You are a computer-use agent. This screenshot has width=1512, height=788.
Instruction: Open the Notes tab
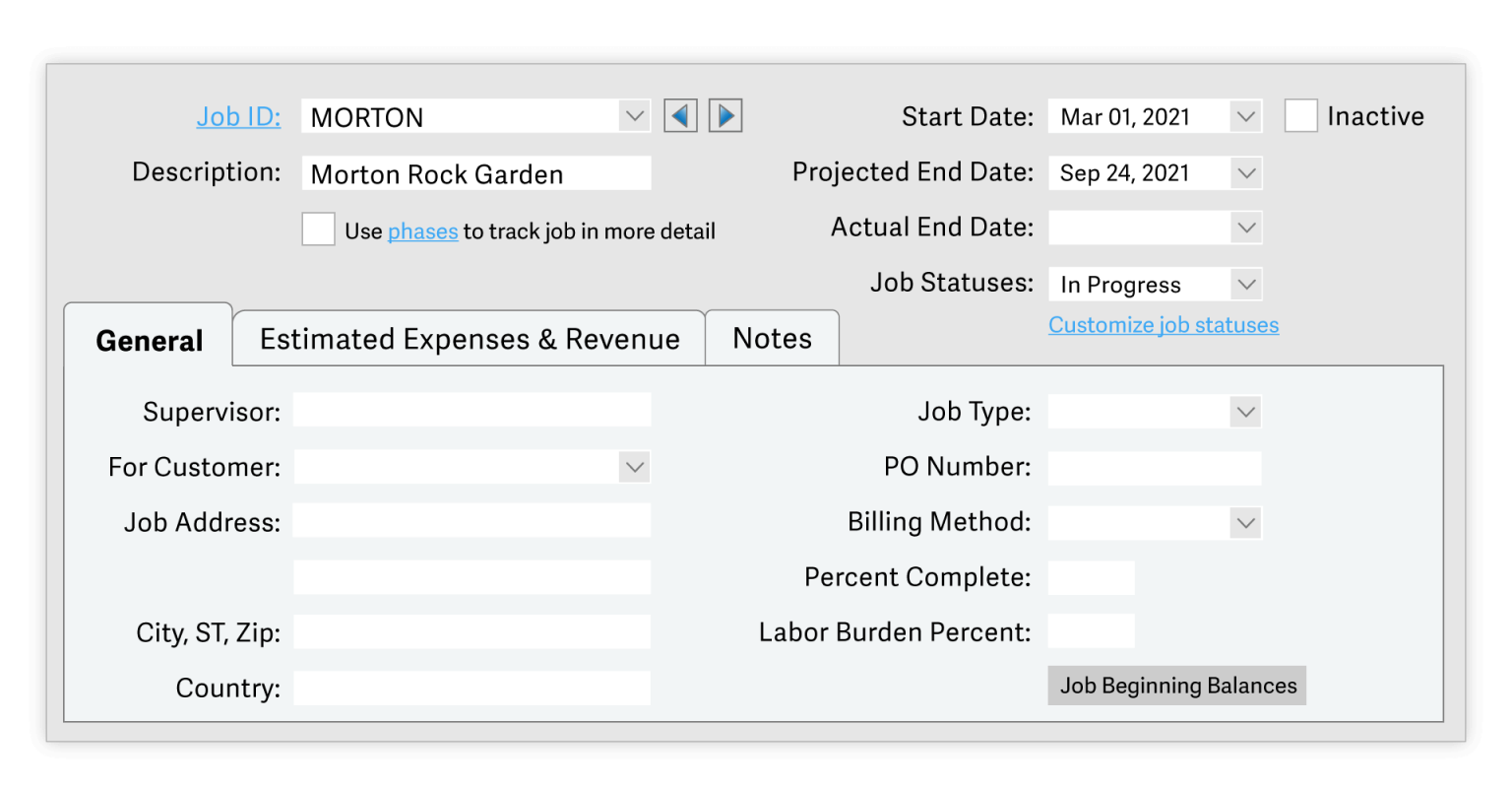(x=772, y=338)
